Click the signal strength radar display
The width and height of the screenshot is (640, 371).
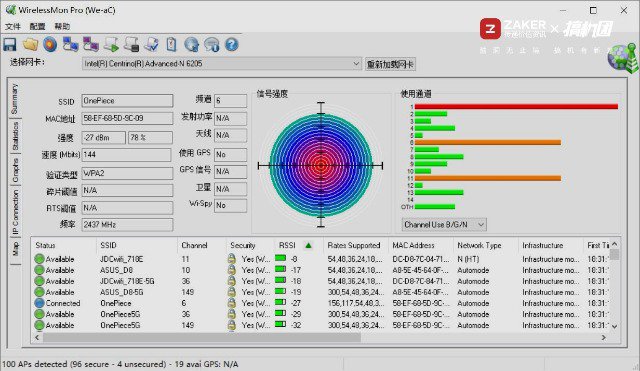tap(321, 165)
